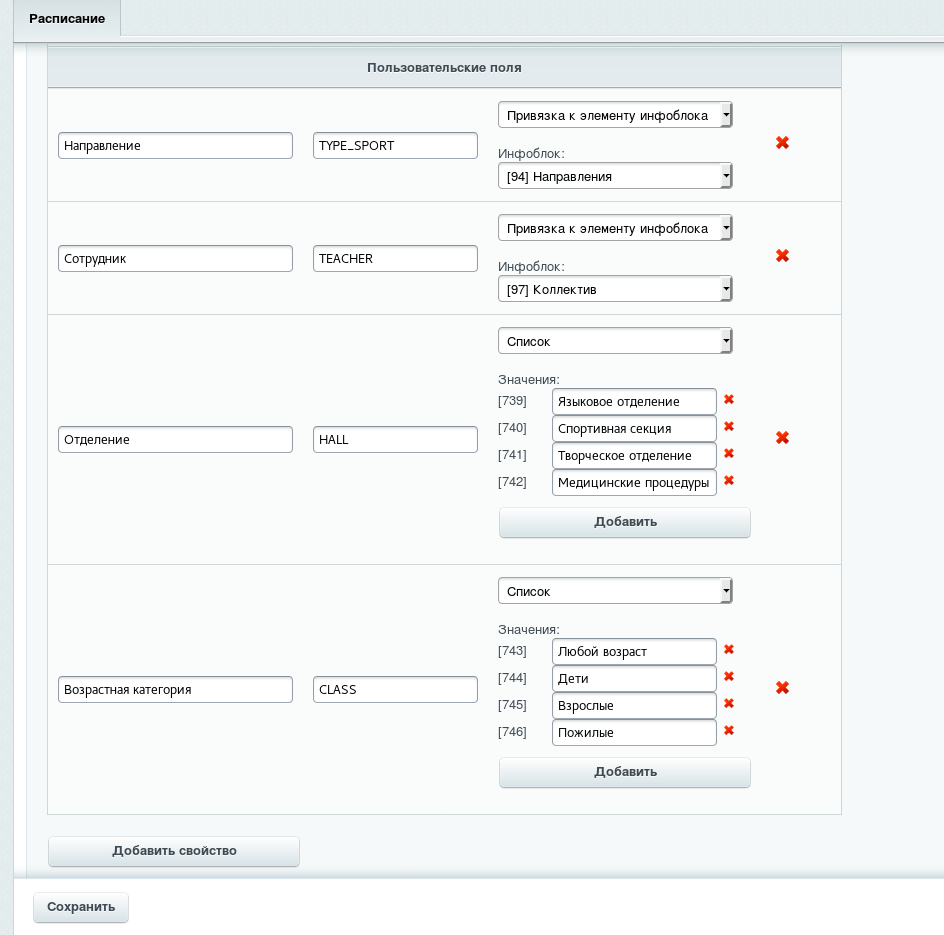Screen dimensions: 944x935
Task: Open the type dropdown for Направление property
Action: click(615, 115)
